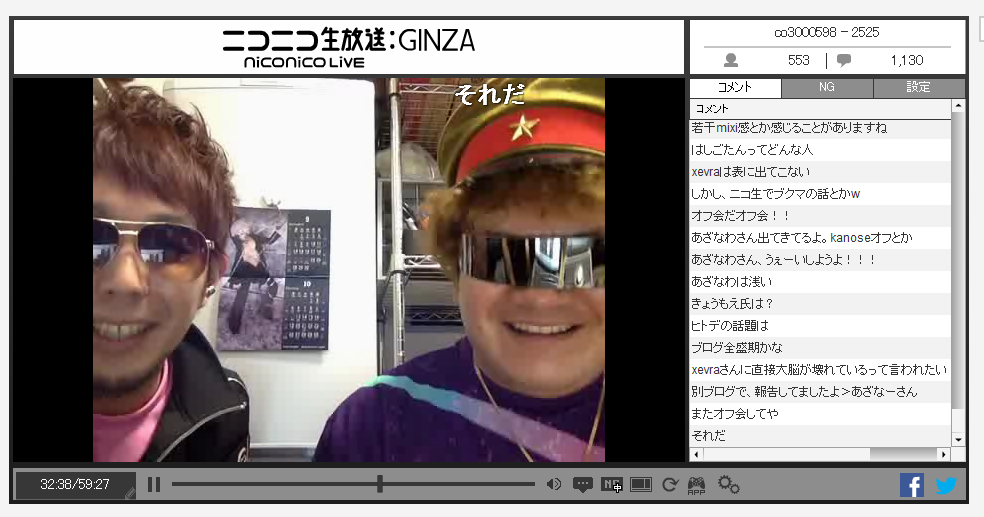Select comment 'ヒトデの話題は'

(820, 326)
